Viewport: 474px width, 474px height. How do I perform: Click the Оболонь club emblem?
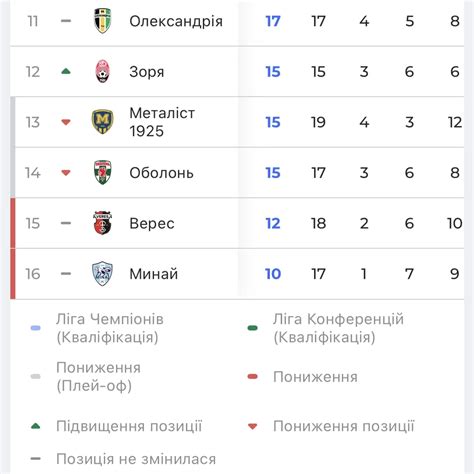[102, 172]
